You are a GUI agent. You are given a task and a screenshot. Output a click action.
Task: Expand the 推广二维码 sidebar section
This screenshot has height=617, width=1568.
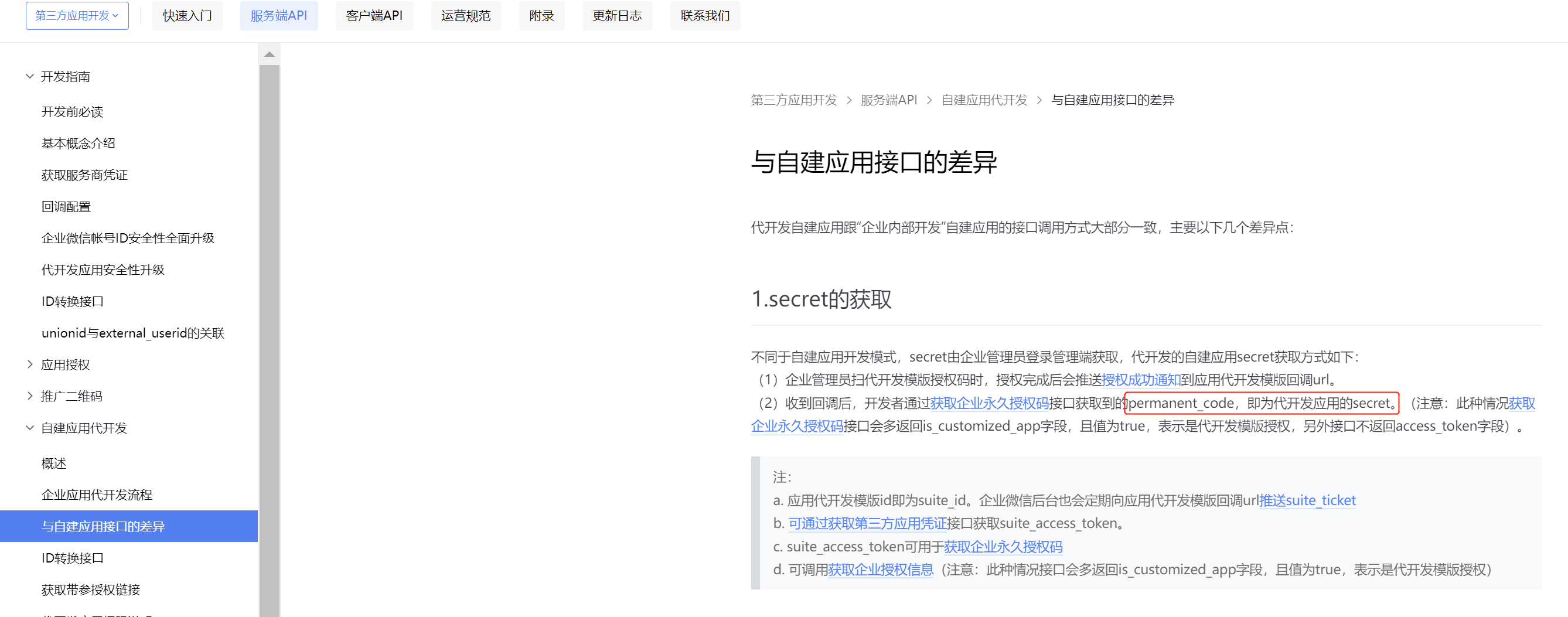tap(71, 396)
